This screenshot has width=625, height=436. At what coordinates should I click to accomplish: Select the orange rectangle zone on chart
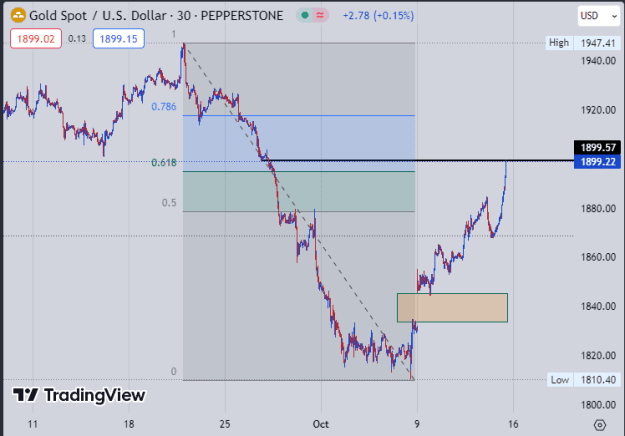pos(452,308)
